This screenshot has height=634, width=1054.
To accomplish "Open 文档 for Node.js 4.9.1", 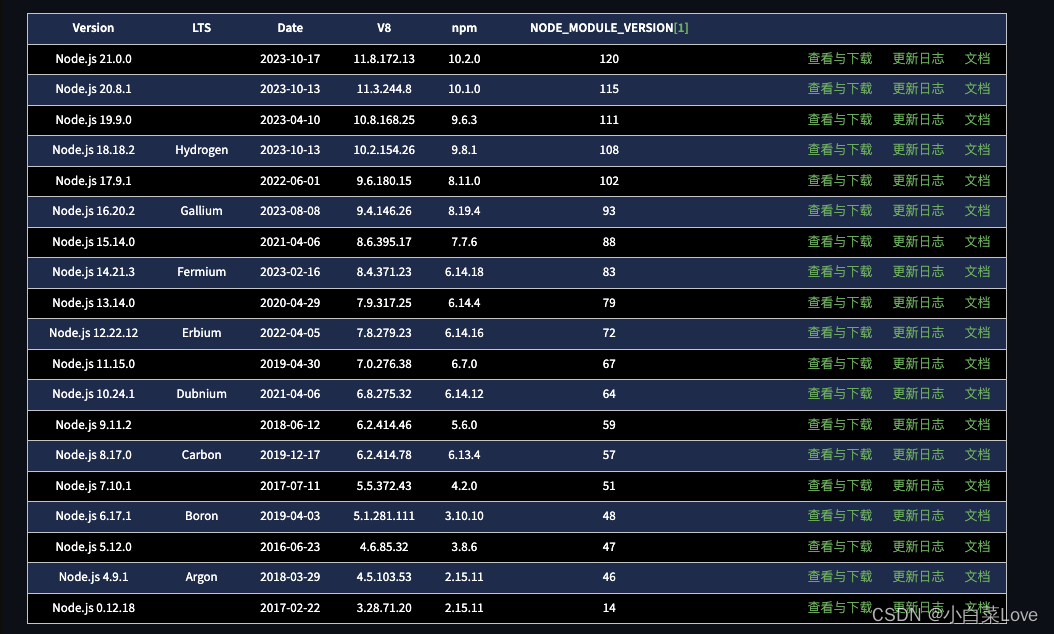I will [977, 577].
